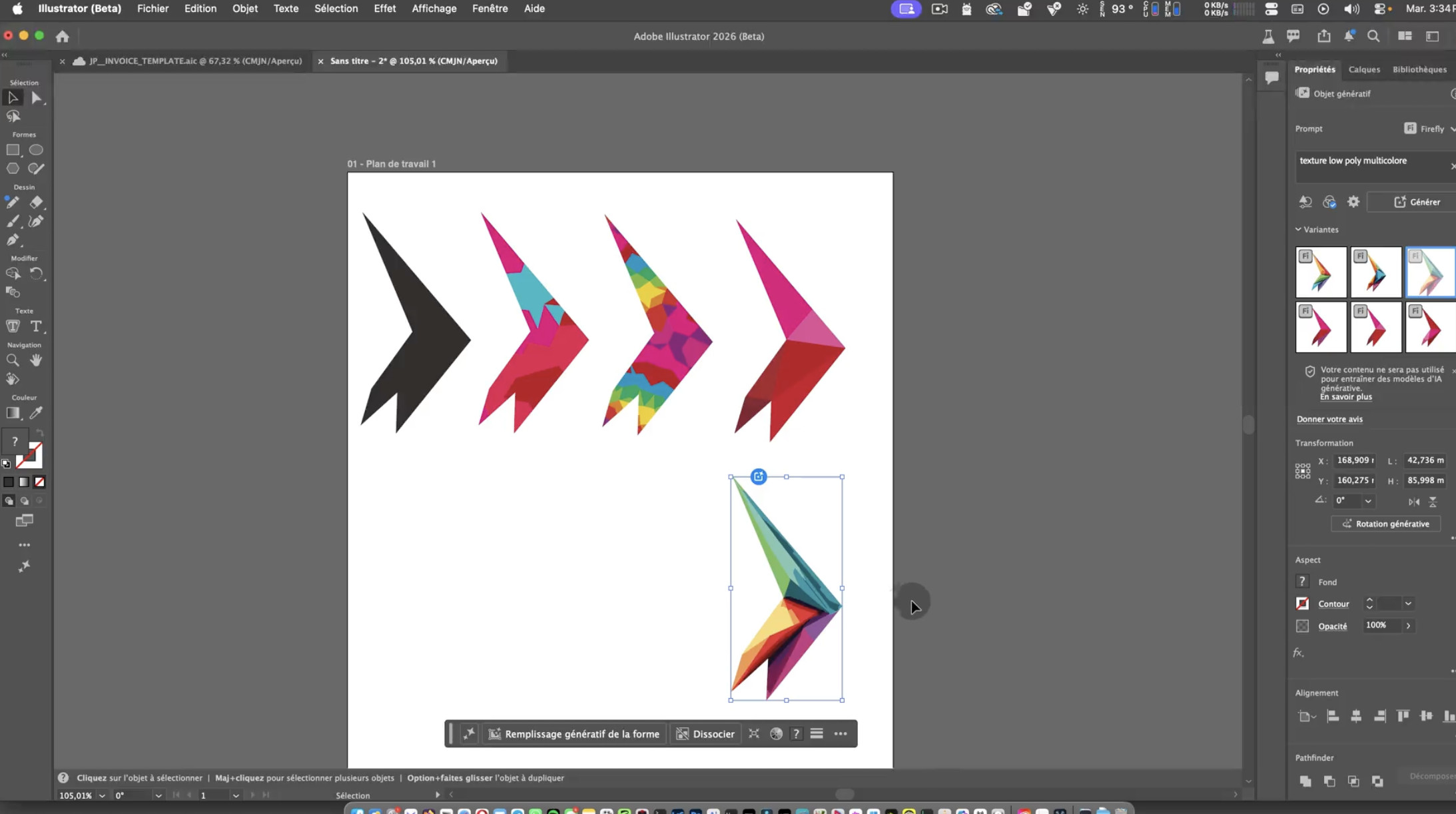Click the Générer button

[1417, 202]
